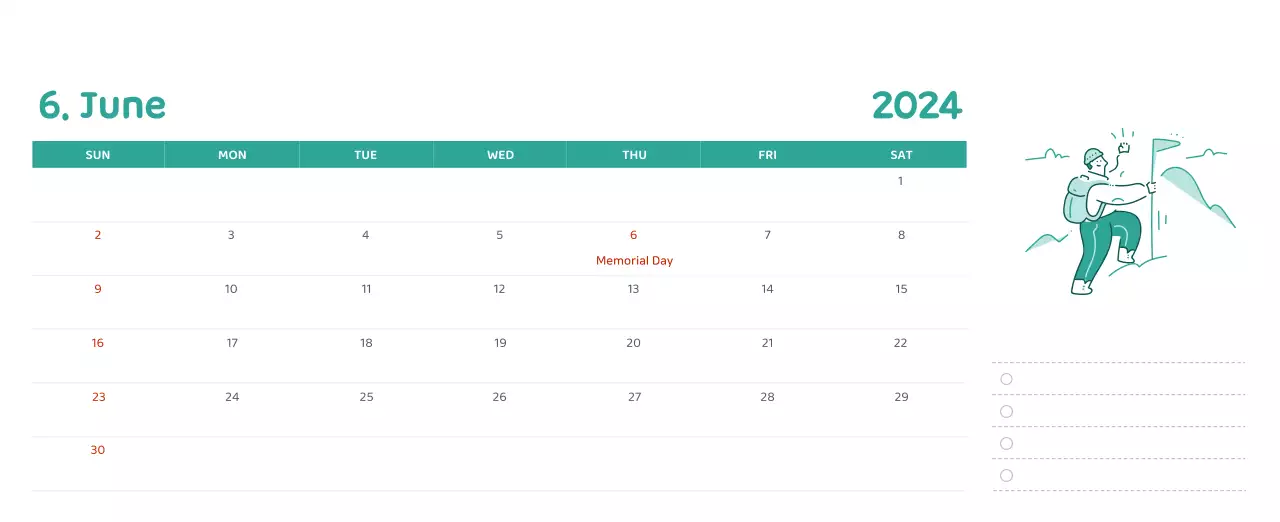Select Friday June 21 date
The image size is (1280, 522).
pos(767,343)
